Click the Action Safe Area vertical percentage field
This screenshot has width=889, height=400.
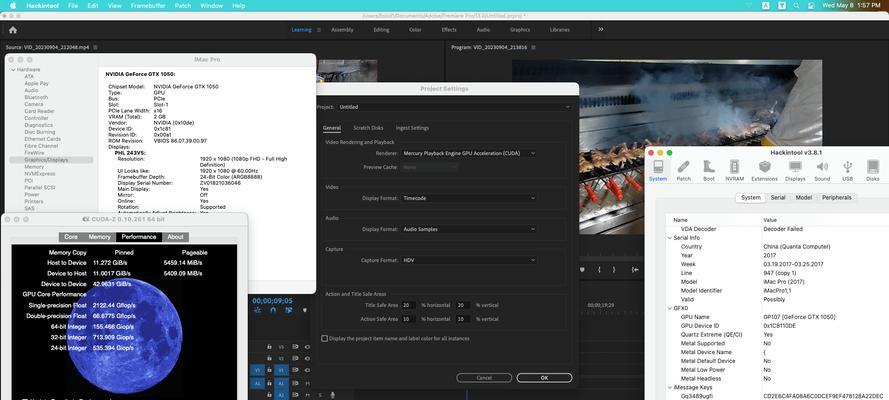click(x=463, y=320)
